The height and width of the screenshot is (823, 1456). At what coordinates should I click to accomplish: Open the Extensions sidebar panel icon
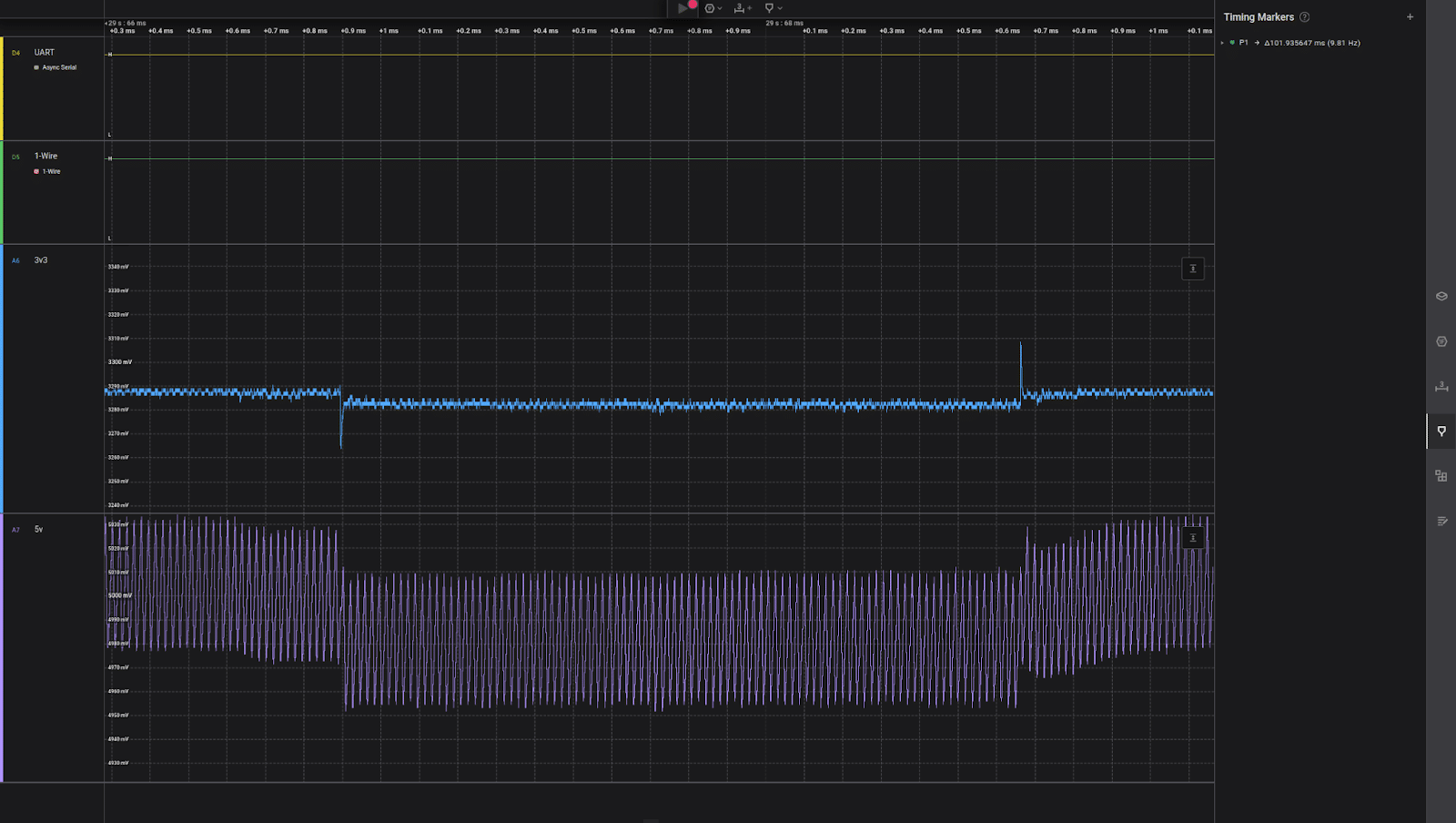click(x=1441, y=476)
